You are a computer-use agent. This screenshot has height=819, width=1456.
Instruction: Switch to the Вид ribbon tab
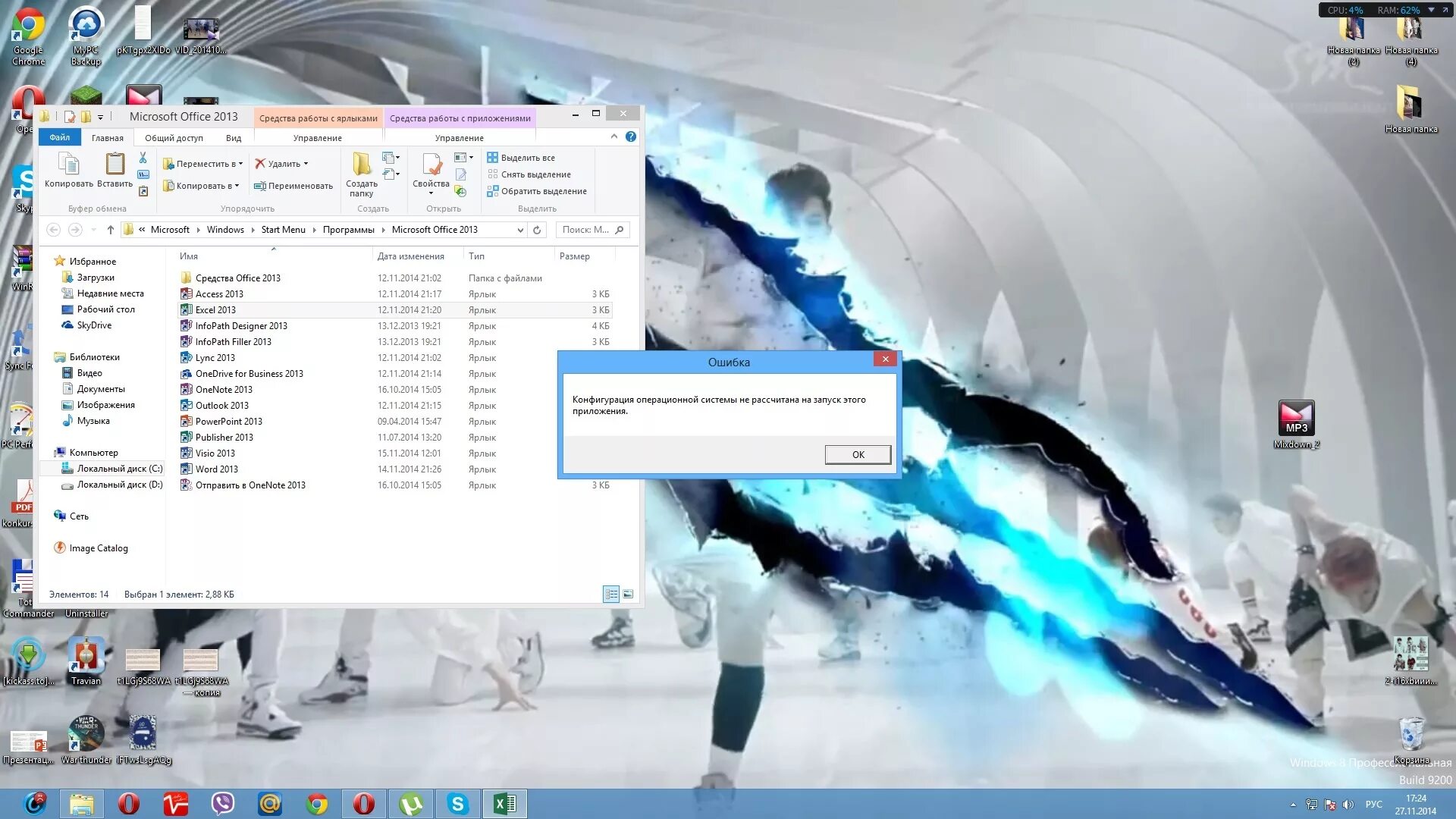click(x=234, y=138)
